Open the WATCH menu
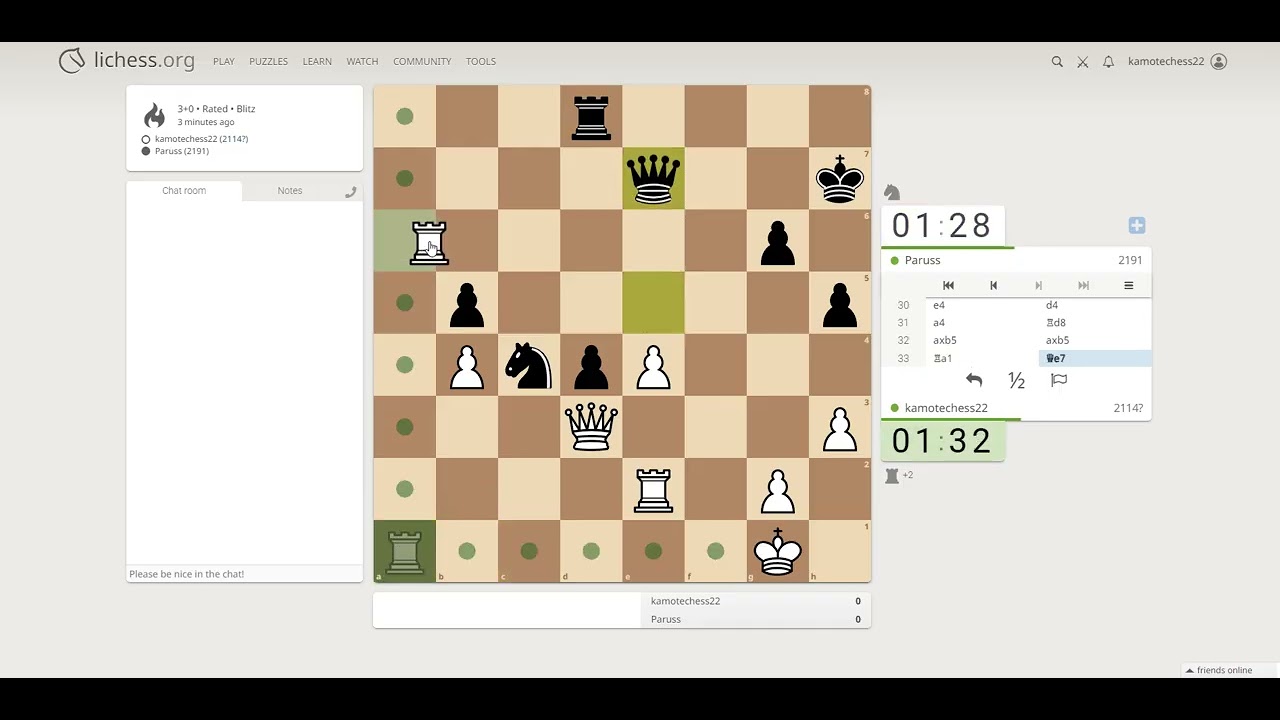 click(362, 61)
